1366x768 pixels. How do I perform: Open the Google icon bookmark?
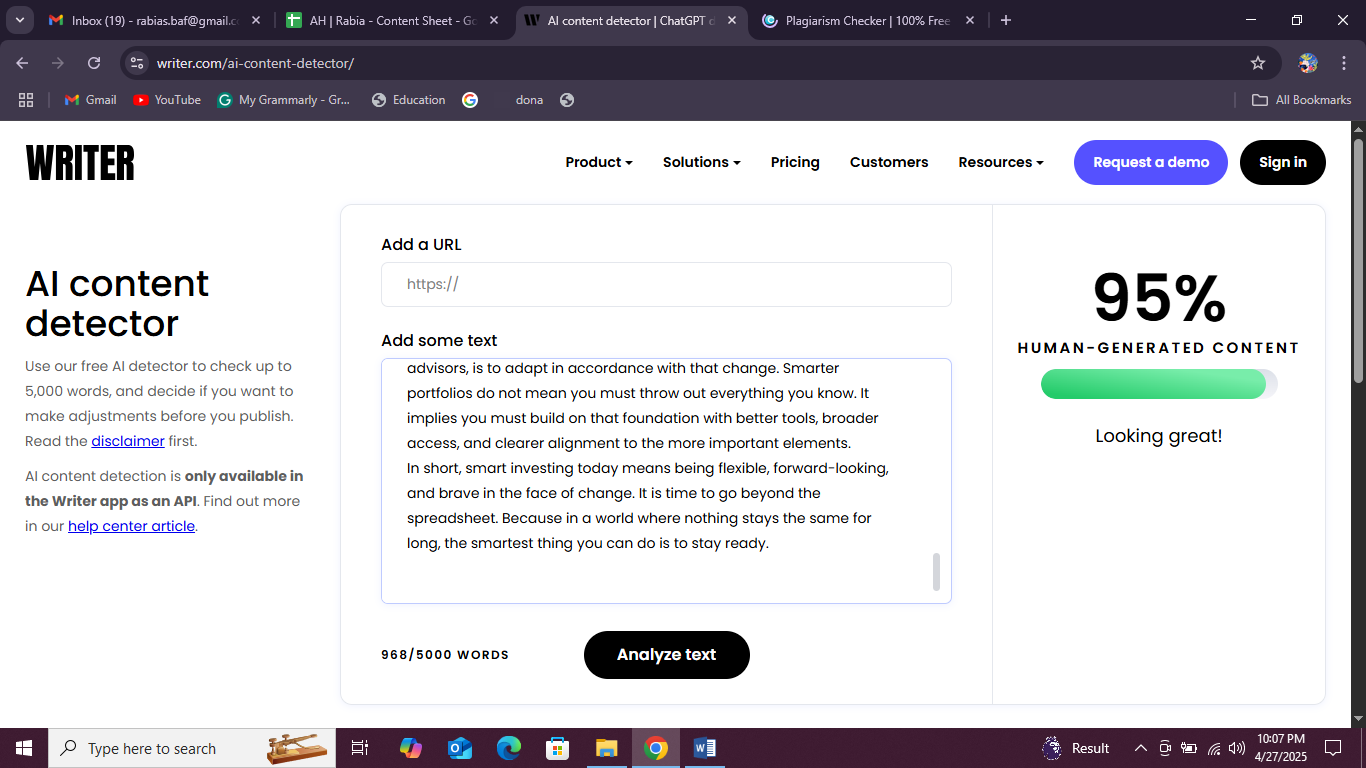coord(470,100)
